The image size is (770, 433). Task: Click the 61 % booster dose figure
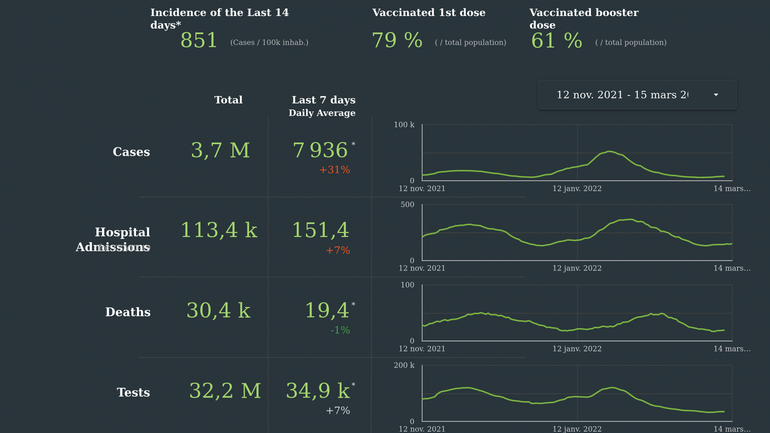tap(556, 41)
